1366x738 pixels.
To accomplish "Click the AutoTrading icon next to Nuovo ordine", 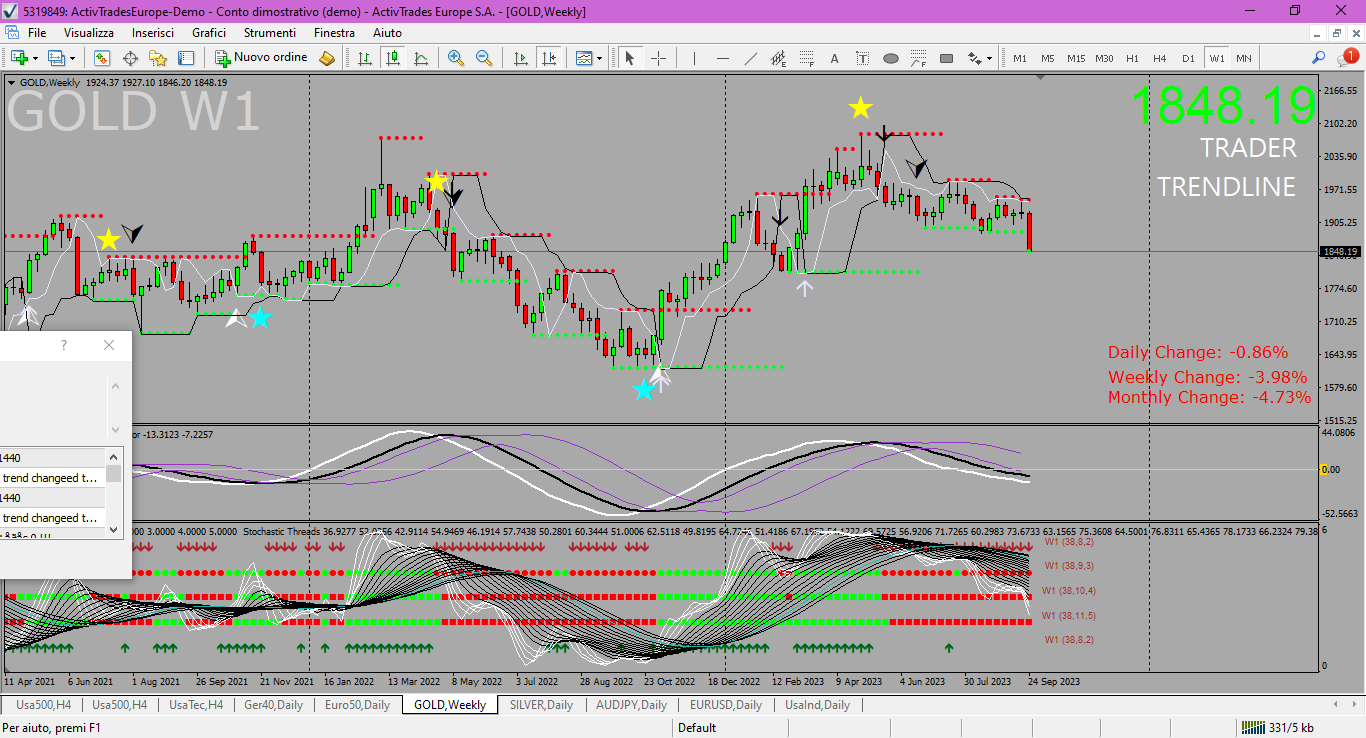I will tap(327, 58).
